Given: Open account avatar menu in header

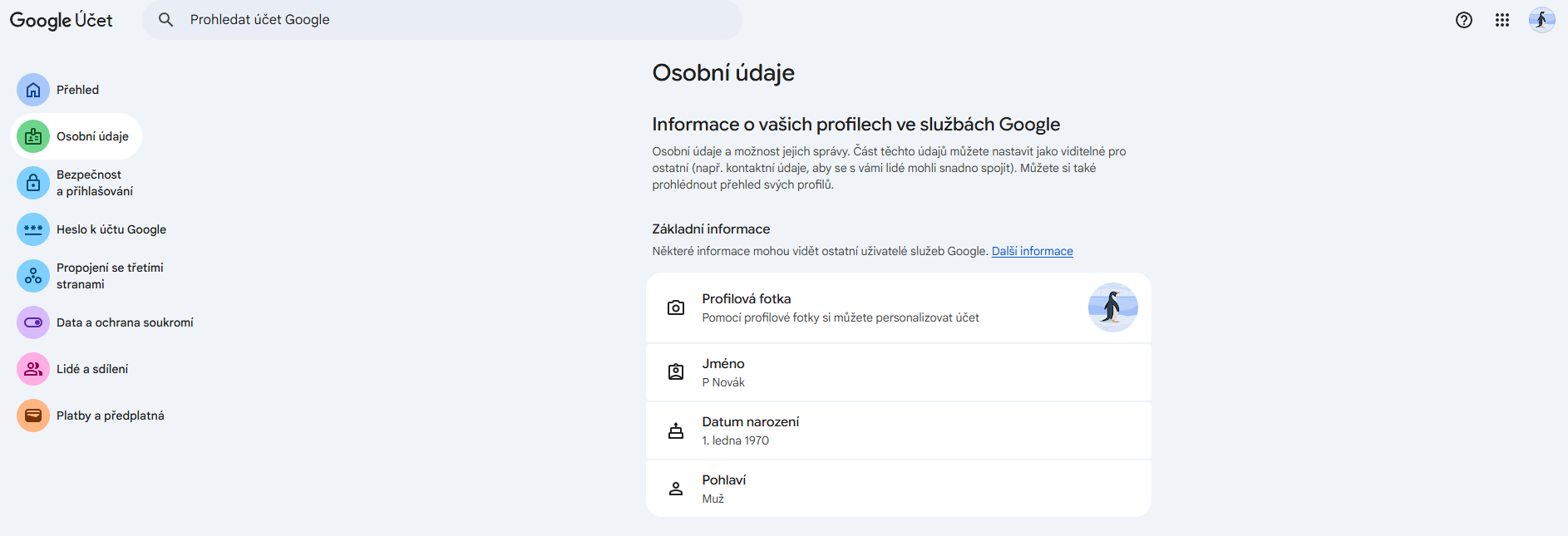Looking at the screenshot, I should click(1541, 20).
